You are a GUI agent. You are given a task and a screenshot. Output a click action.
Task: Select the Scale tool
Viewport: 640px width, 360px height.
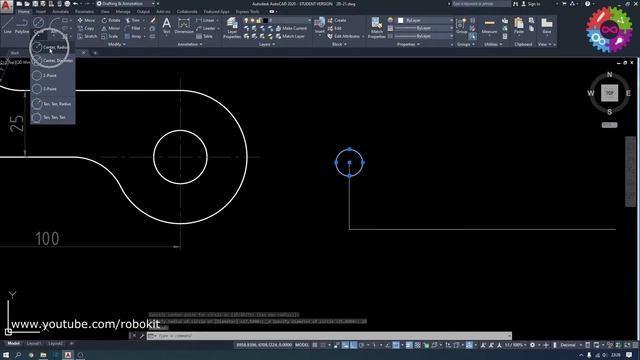click(110, 36)
